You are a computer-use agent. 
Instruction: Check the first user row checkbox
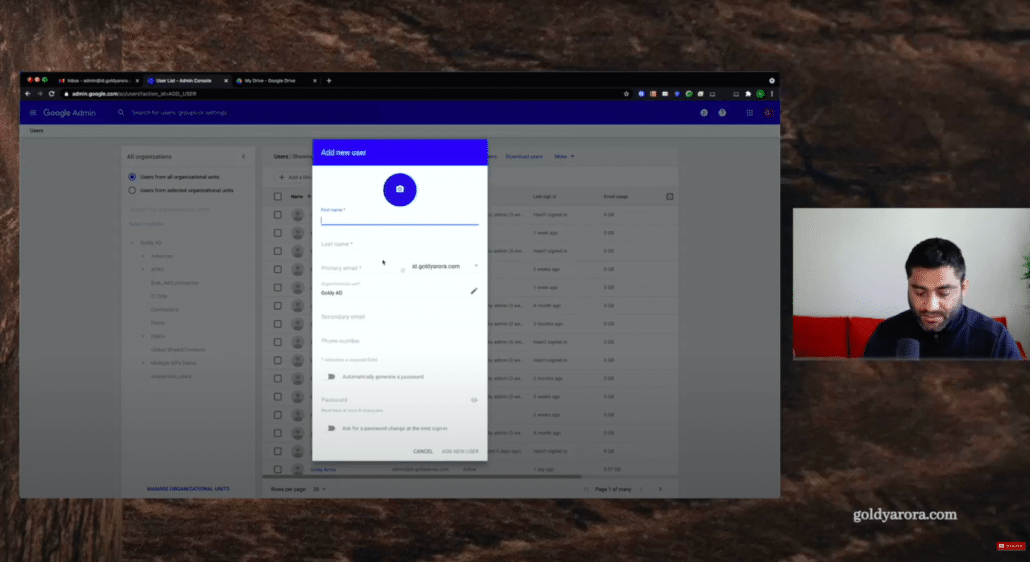[278, 215]
